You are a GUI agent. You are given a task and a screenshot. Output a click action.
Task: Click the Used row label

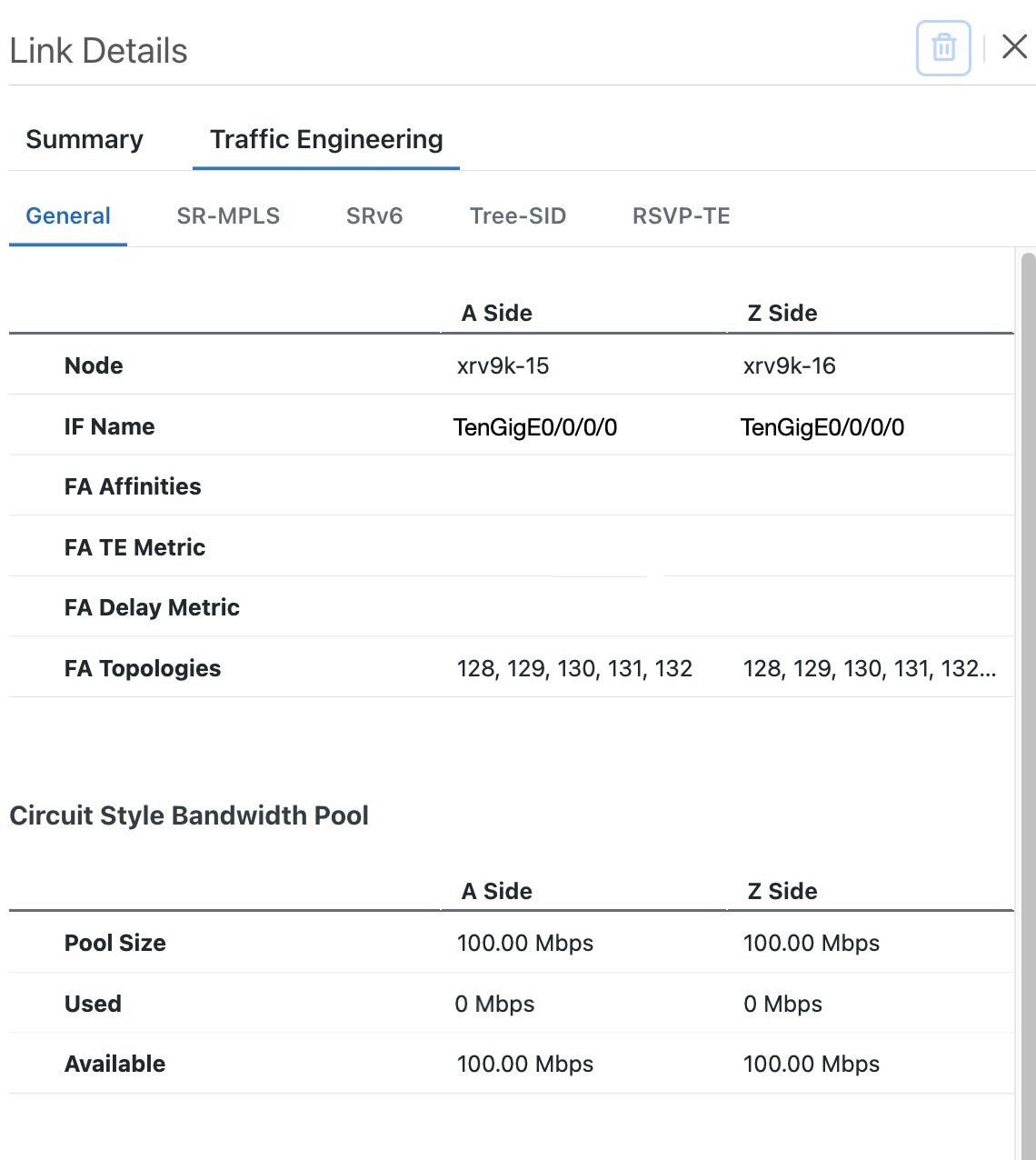click(93, 1004)
